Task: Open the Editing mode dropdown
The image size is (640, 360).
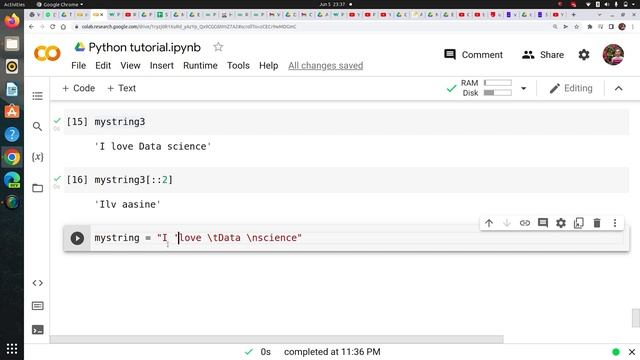Action: click(x=571, y=88)
